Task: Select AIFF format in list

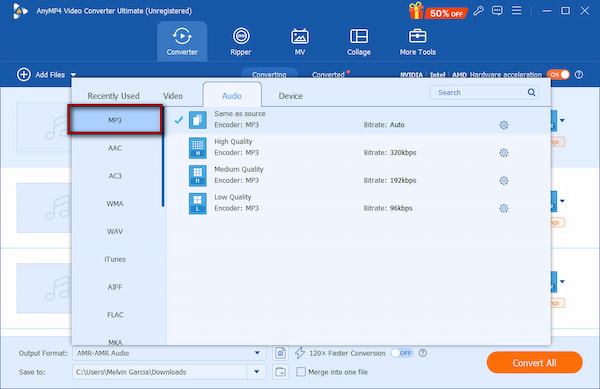Action: (x=115, y=287)
